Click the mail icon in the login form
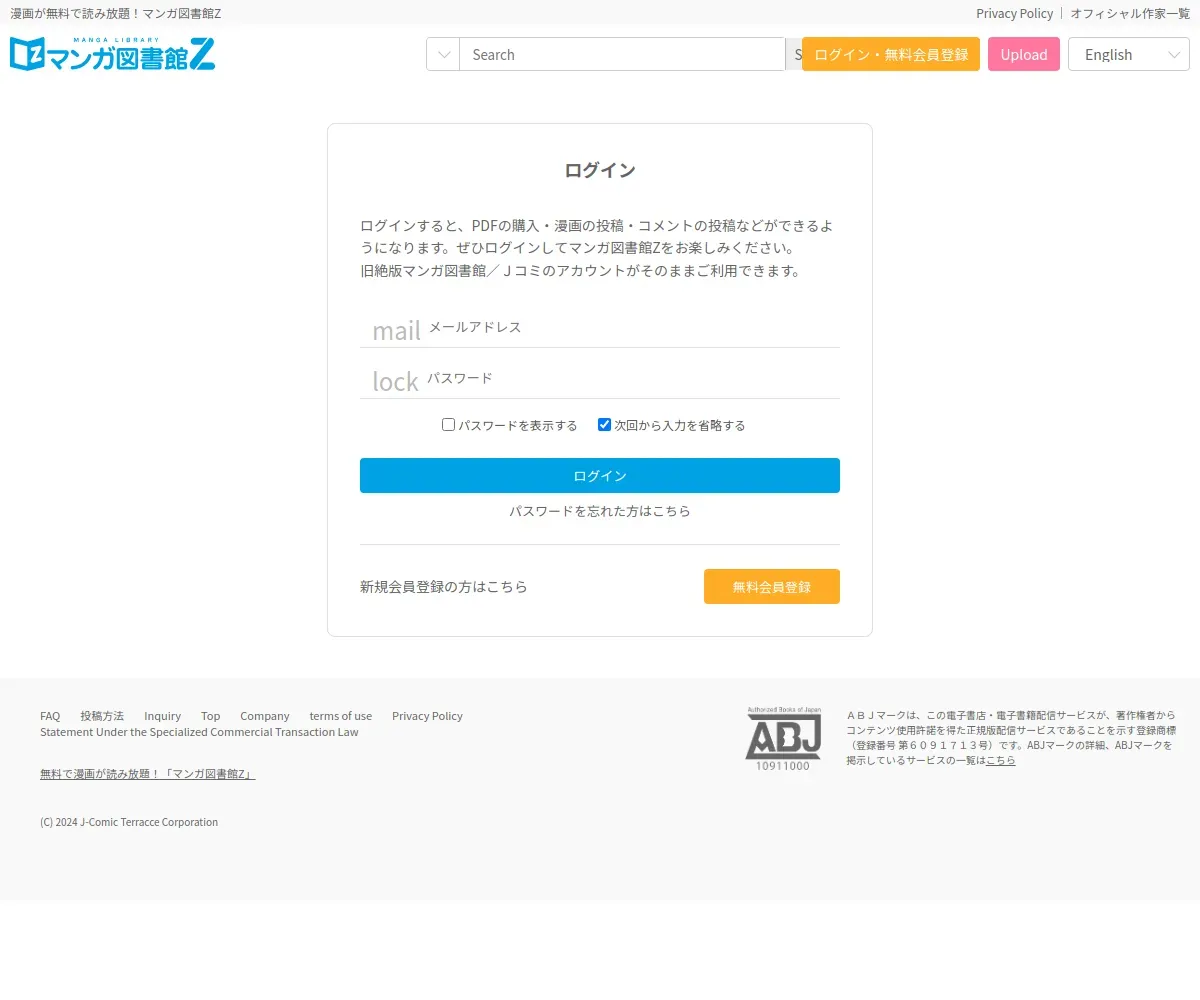The image size is (1200, 1000). pos(396,330)
